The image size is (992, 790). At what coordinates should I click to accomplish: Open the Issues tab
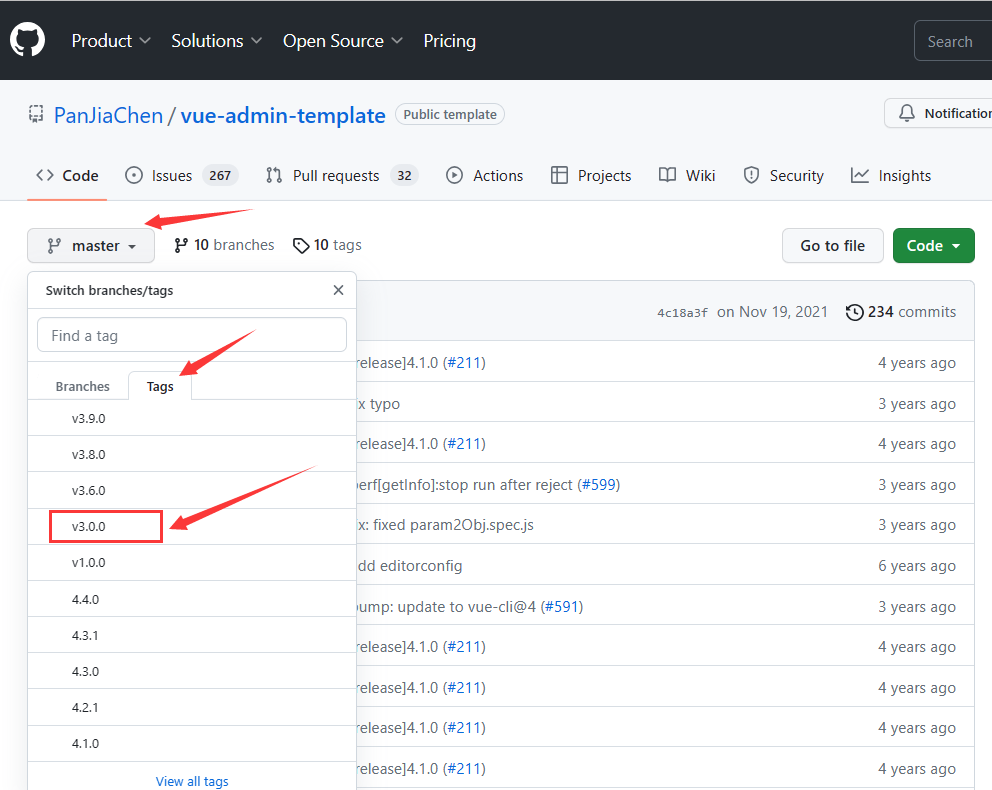coord(182,175)
